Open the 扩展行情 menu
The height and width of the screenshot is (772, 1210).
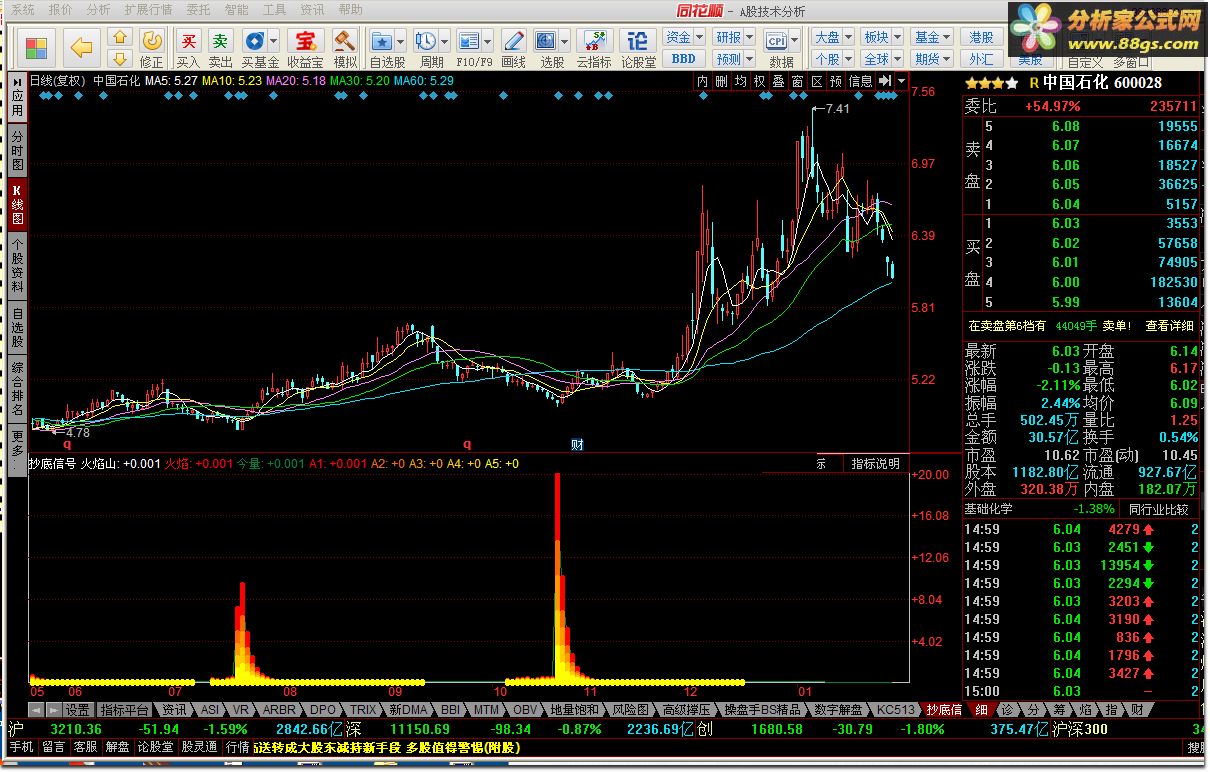[149, 9]
